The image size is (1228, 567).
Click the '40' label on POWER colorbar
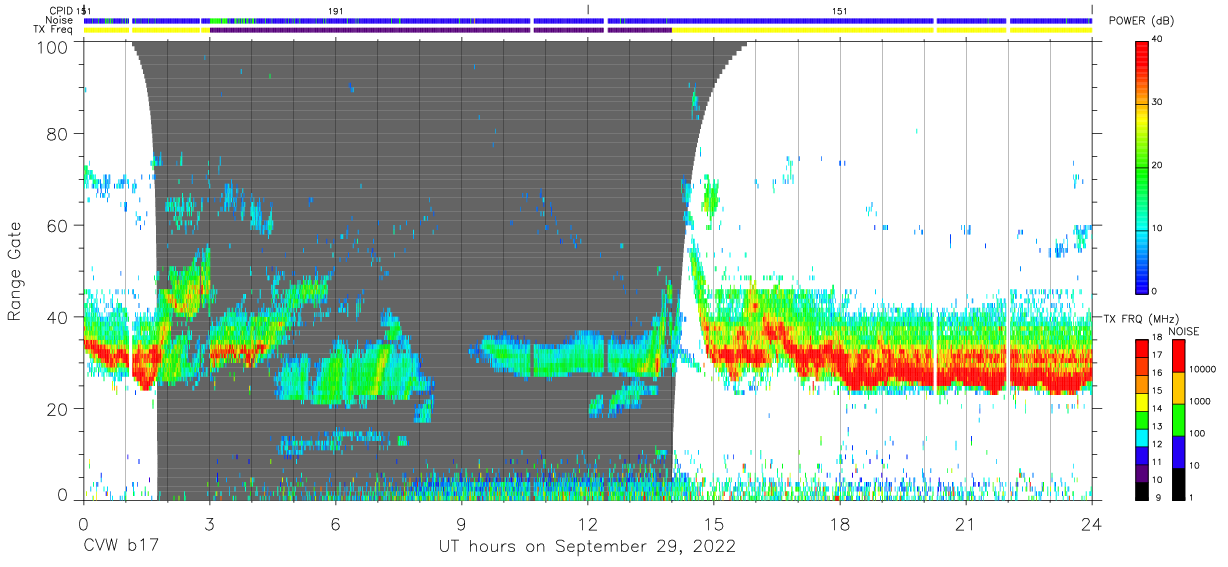[x=1158, y=40]
